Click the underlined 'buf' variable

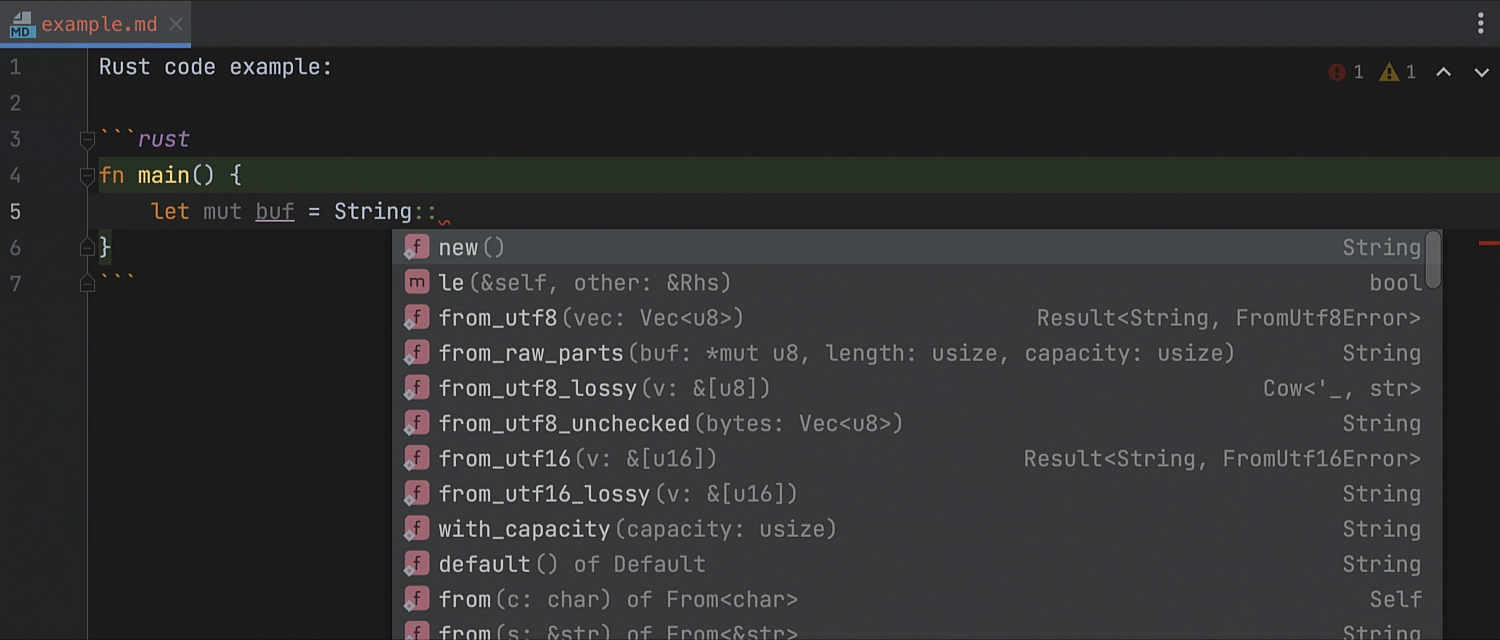[x=275, y=212]
